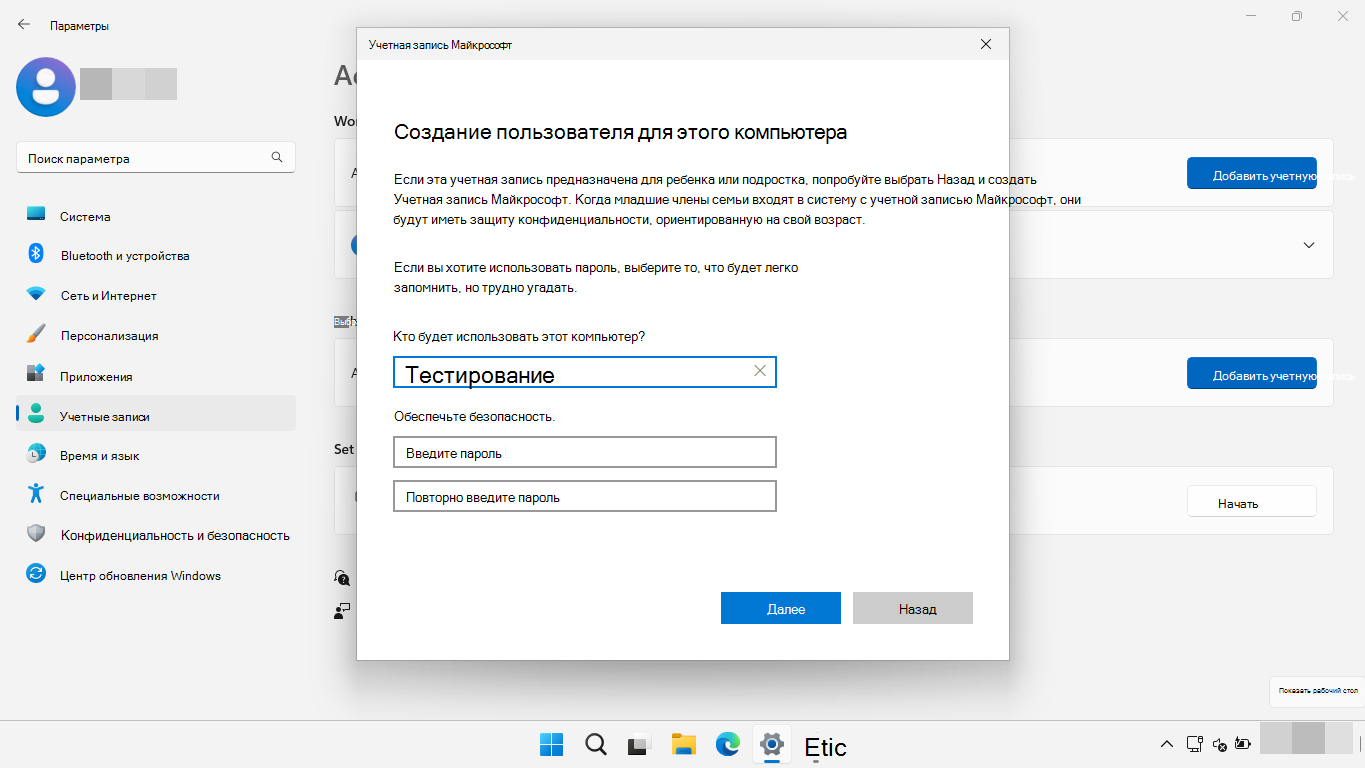This screenshot has height=768, width=1365.
Task: Click the Приложения apps icon
Action: (36, 373)
